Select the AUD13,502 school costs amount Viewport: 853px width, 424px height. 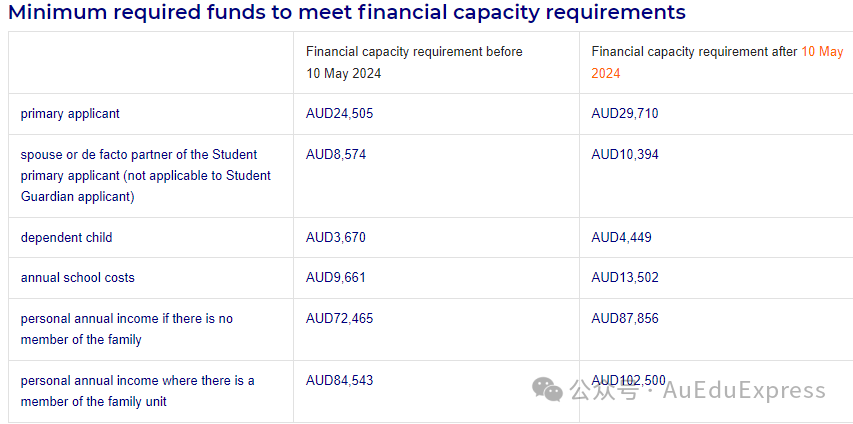[625, 278]
